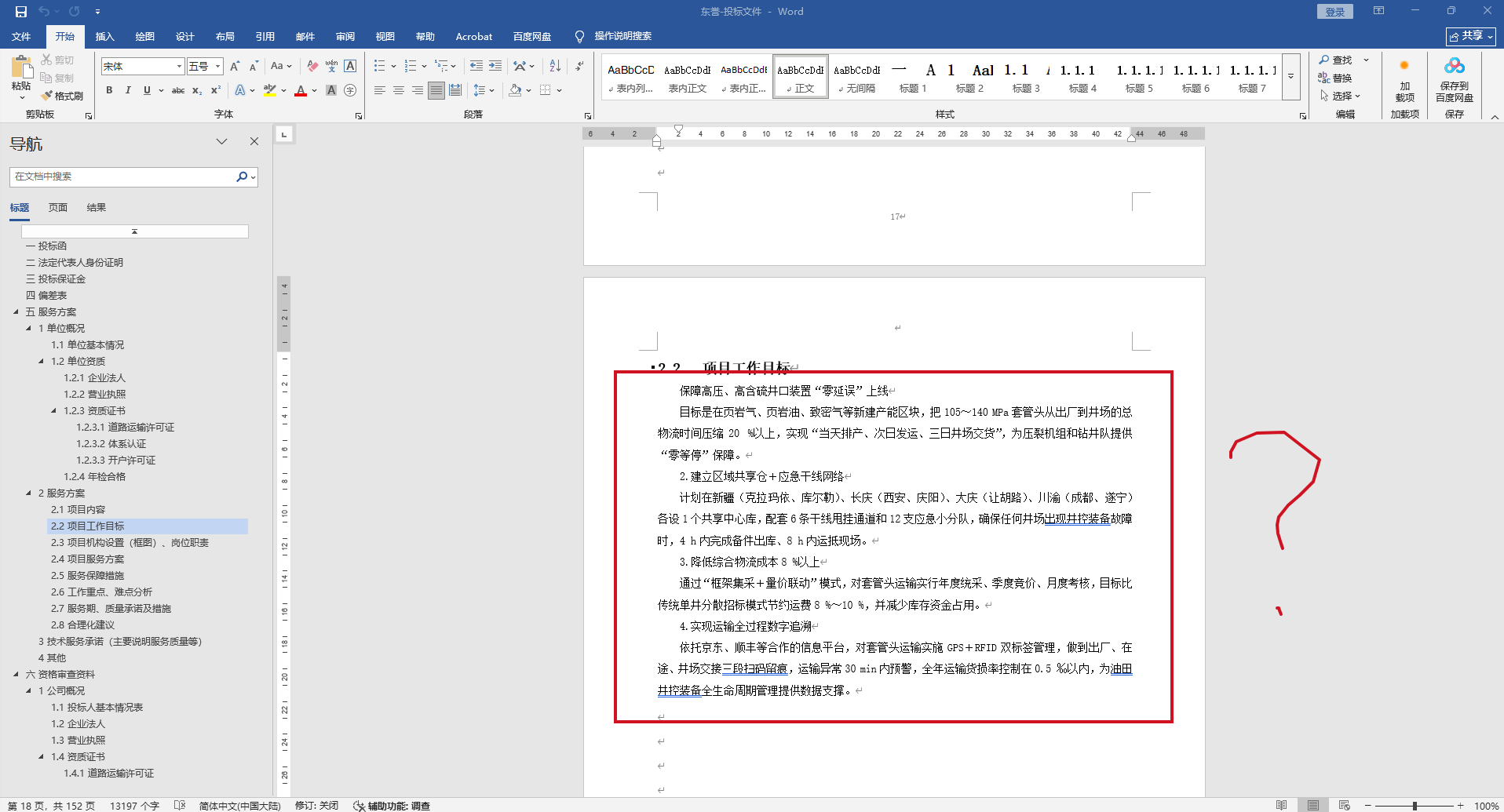Click the red font color button
The width and height of the screenshot is (1504, 812).
[301, 90]
